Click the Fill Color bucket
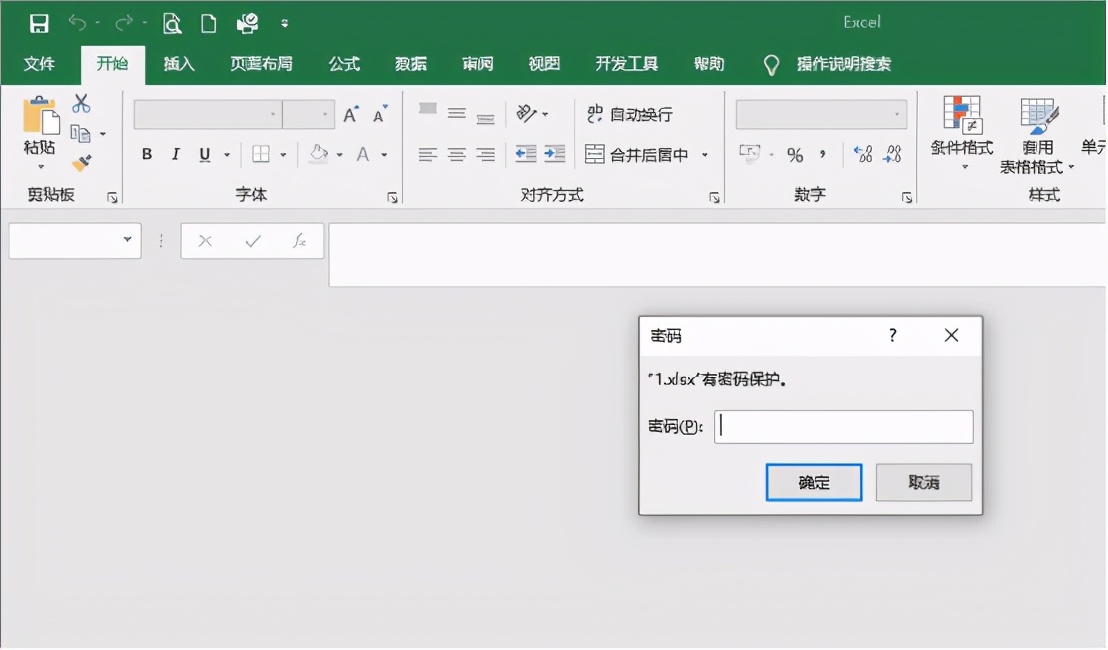Image resolution: width=1108 pixels, height=650 pixels. click(319, 154)
